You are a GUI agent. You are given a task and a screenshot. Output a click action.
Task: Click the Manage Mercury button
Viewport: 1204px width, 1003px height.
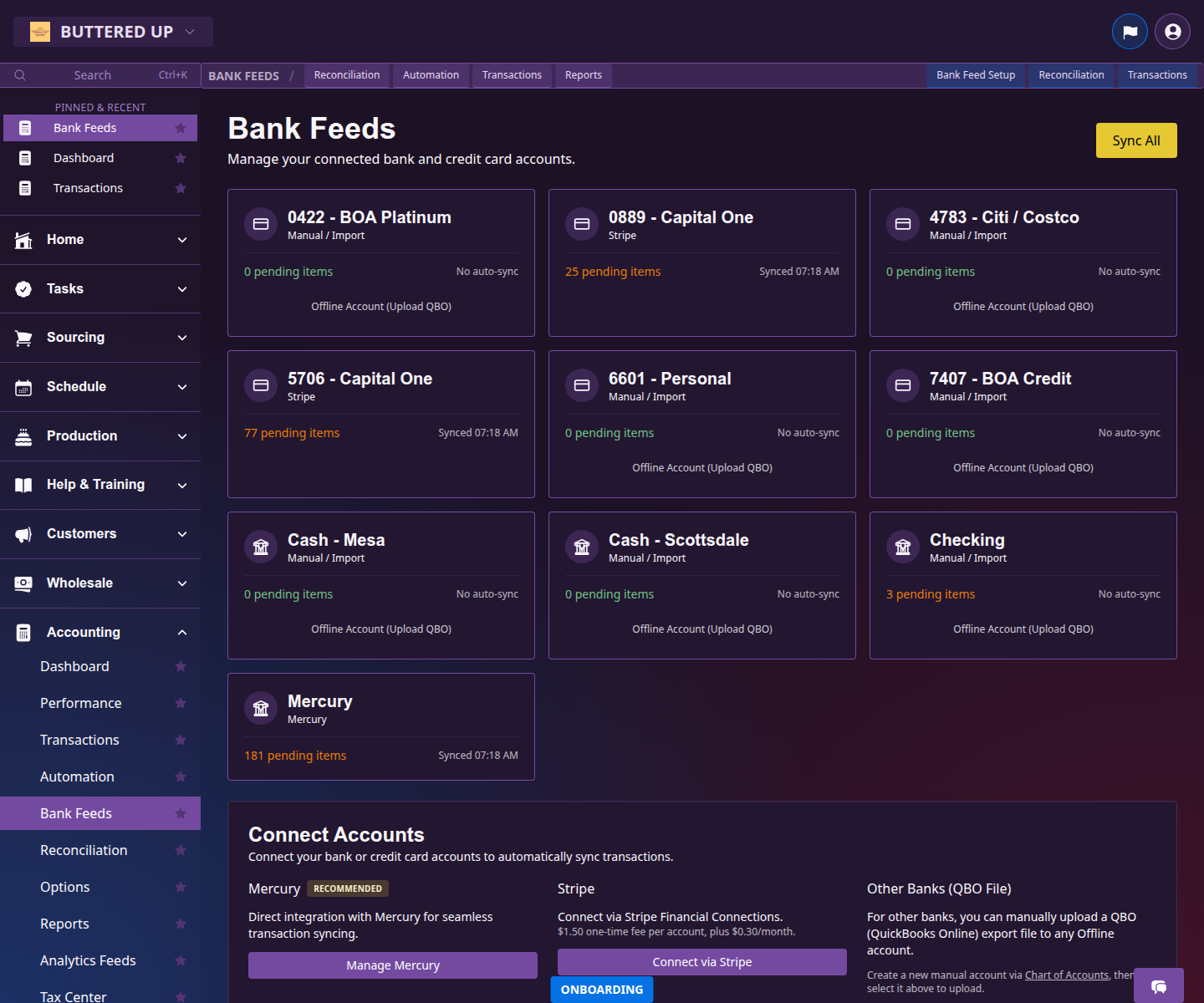click(x=392, y=965)
